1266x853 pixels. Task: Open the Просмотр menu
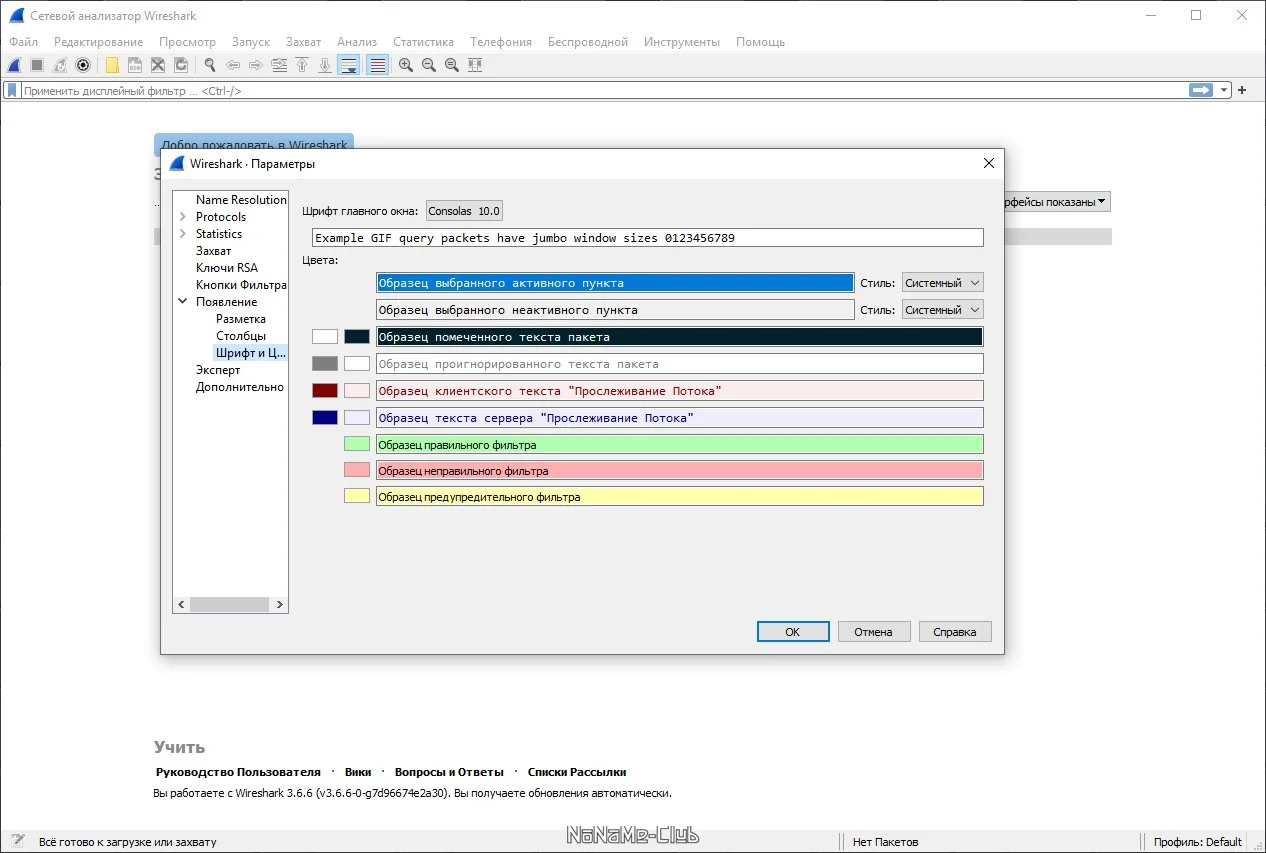[187, 42]
